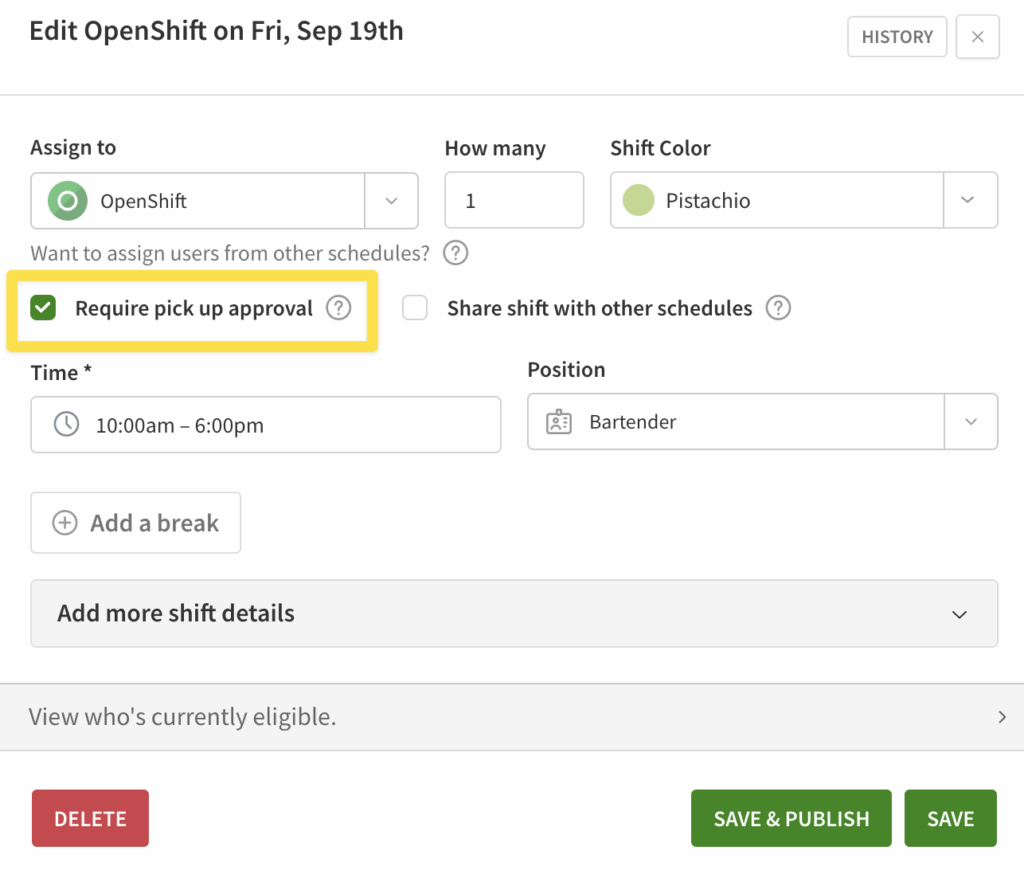
Task: Enable Share shift with other schedules
Action: pos(415,308)
